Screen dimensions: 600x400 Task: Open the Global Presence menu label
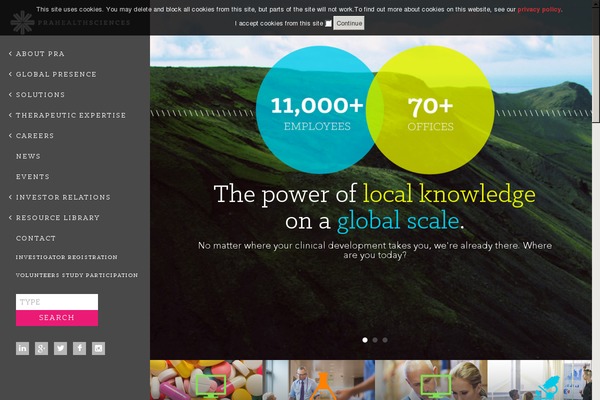point(56,74)
